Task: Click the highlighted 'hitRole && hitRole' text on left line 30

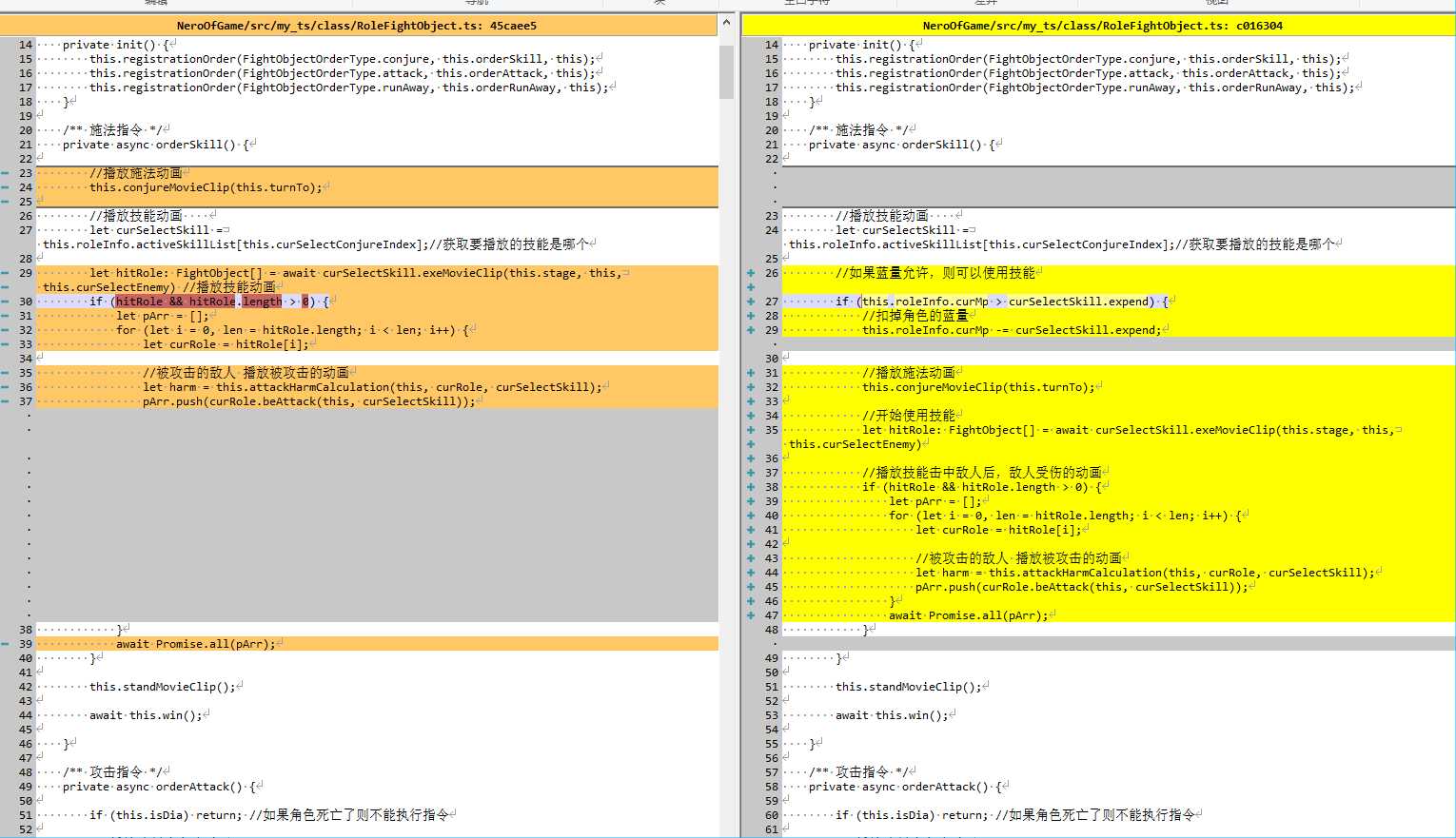Action: click(176, 302)
